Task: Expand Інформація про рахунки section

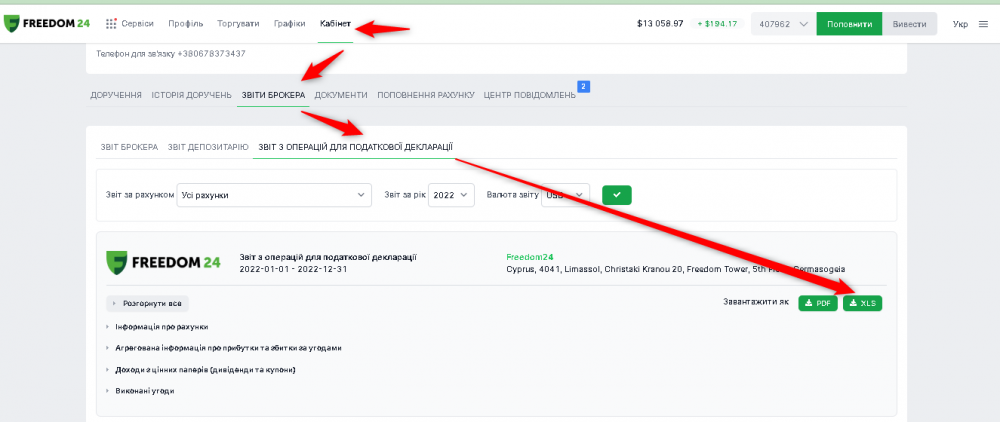Action: 161,326
